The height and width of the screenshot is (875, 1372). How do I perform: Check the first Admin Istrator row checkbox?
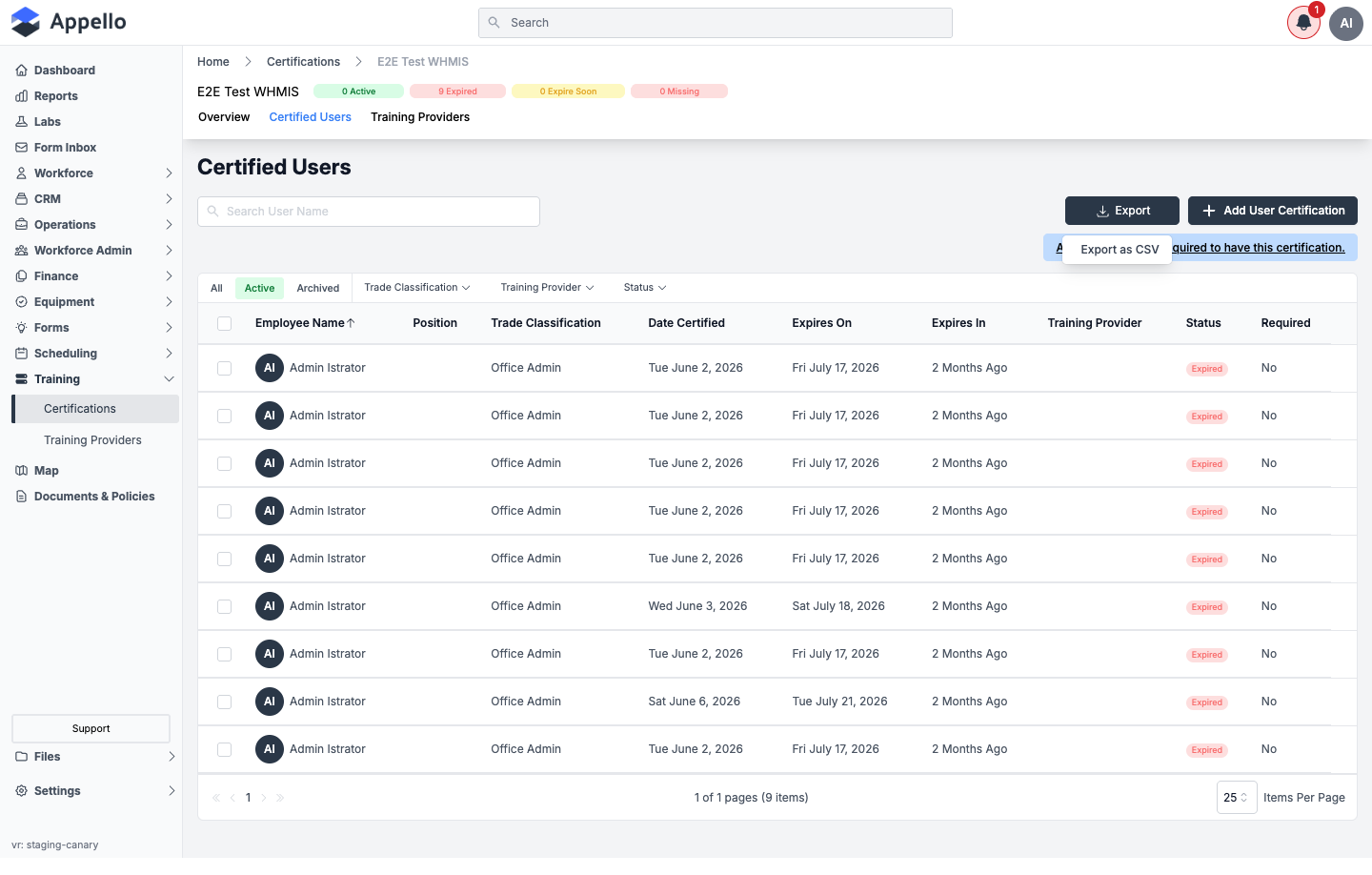coord(225,368)
